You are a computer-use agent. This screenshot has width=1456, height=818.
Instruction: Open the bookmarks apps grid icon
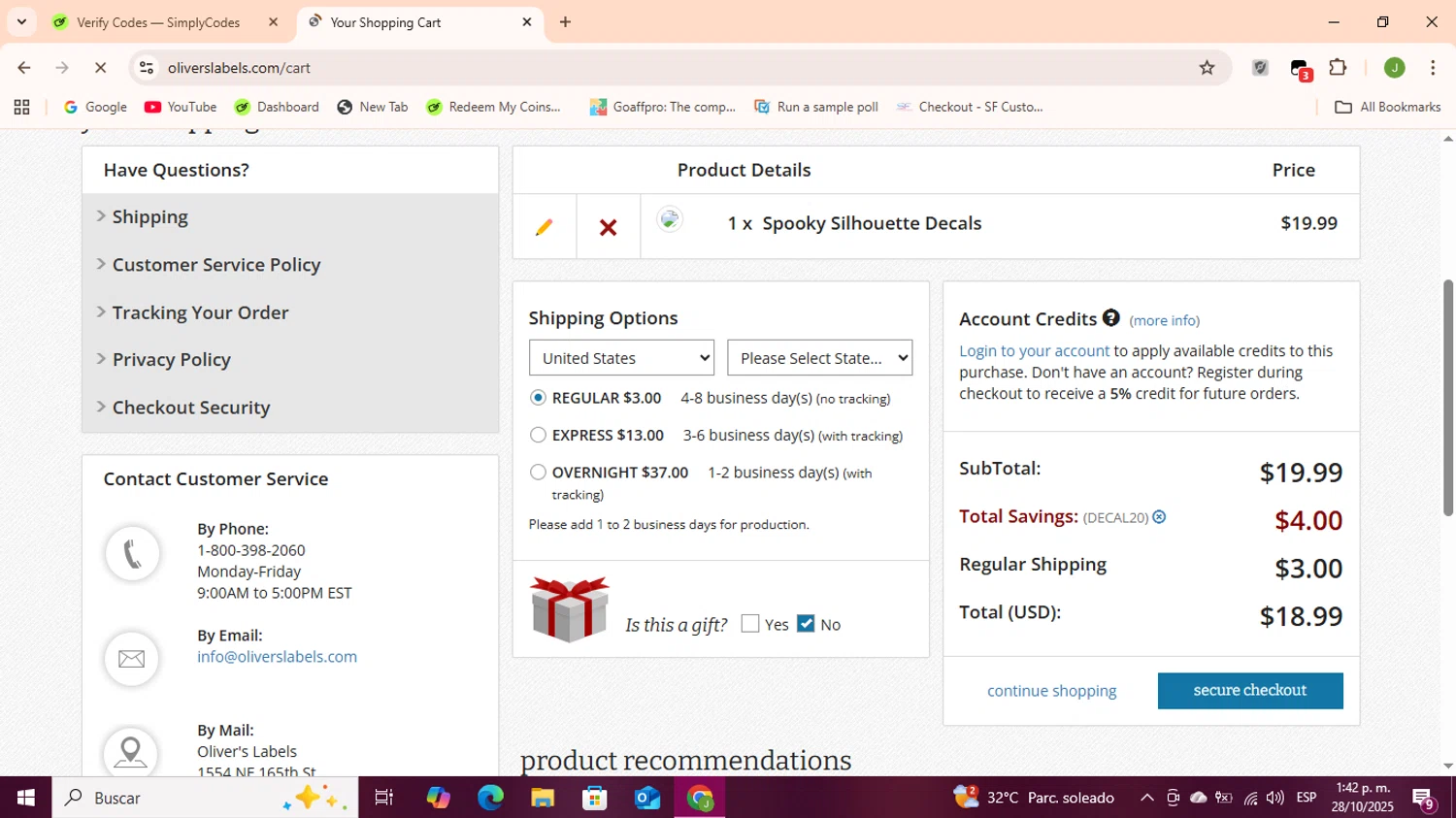[21, 107]
